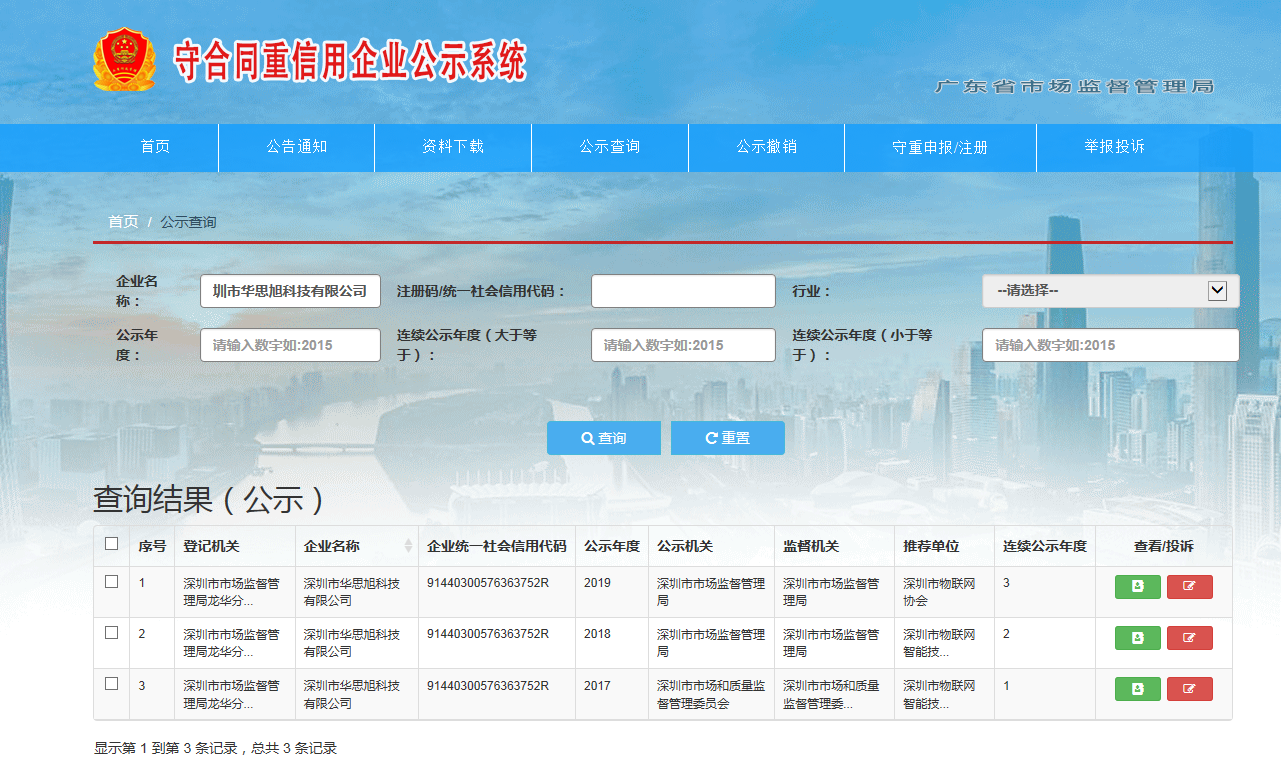Click green view icon for 2019 record
This screenshot has width=1281, height=770.
point(1137,587)
